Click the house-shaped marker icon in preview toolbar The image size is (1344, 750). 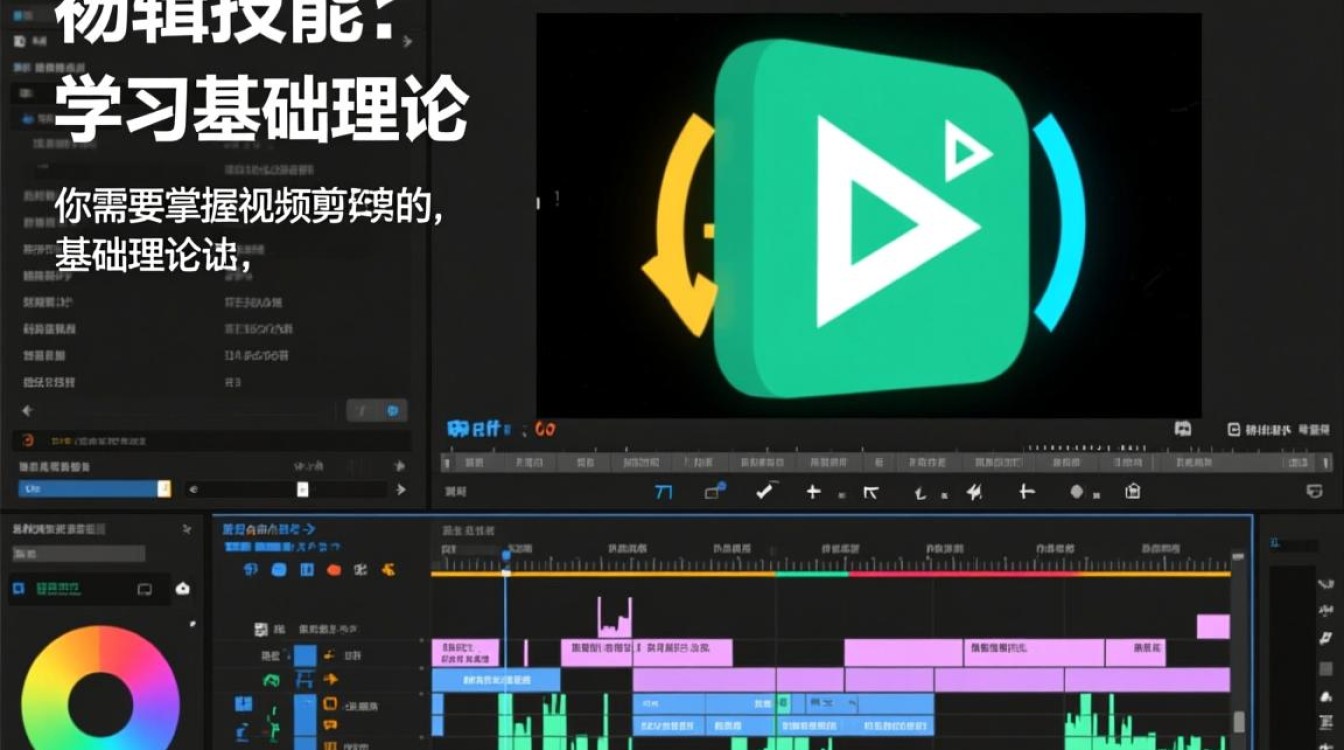pos(1132,491)
